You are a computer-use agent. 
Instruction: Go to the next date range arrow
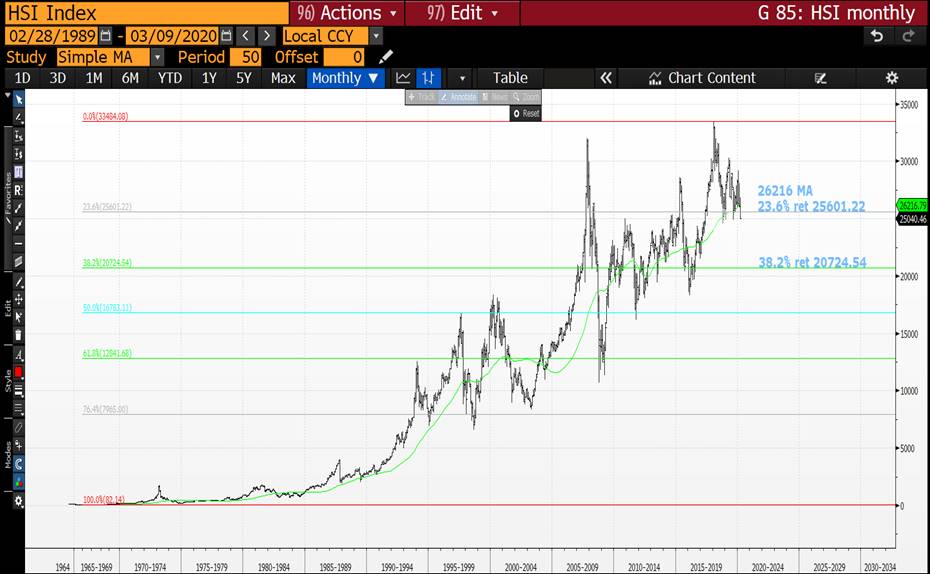[267, 36]
